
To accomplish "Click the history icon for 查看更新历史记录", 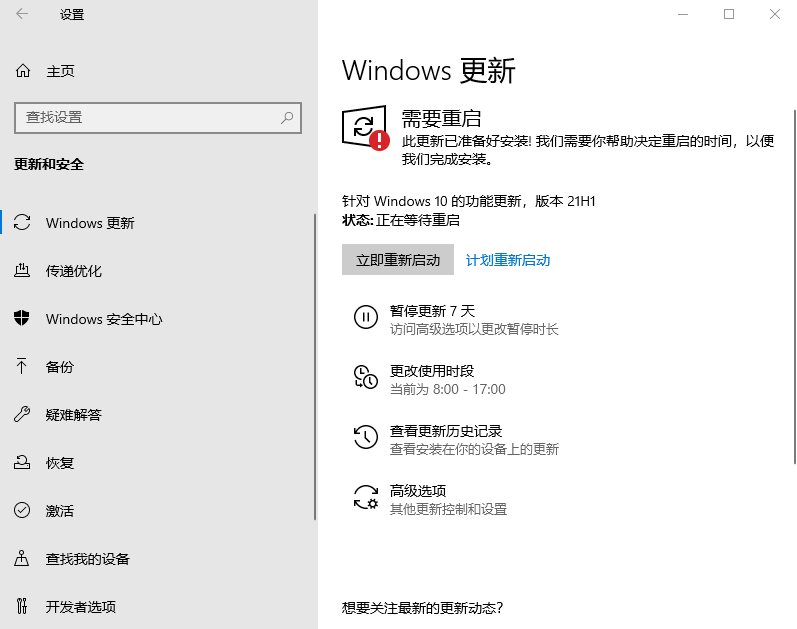I will pyautogui.click(x=365, y=437).
